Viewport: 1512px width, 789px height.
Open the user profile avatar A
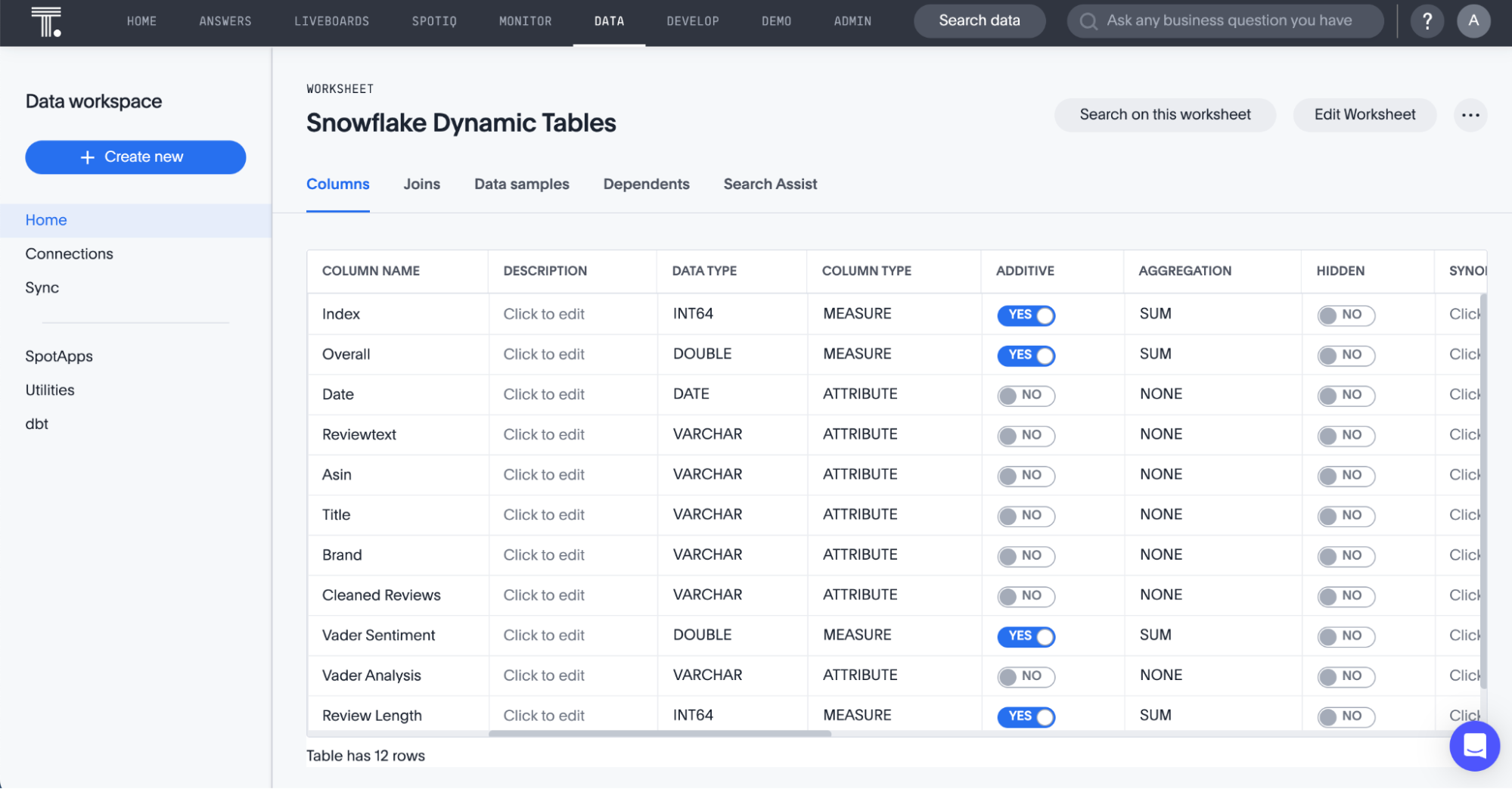click(1473, 21)
